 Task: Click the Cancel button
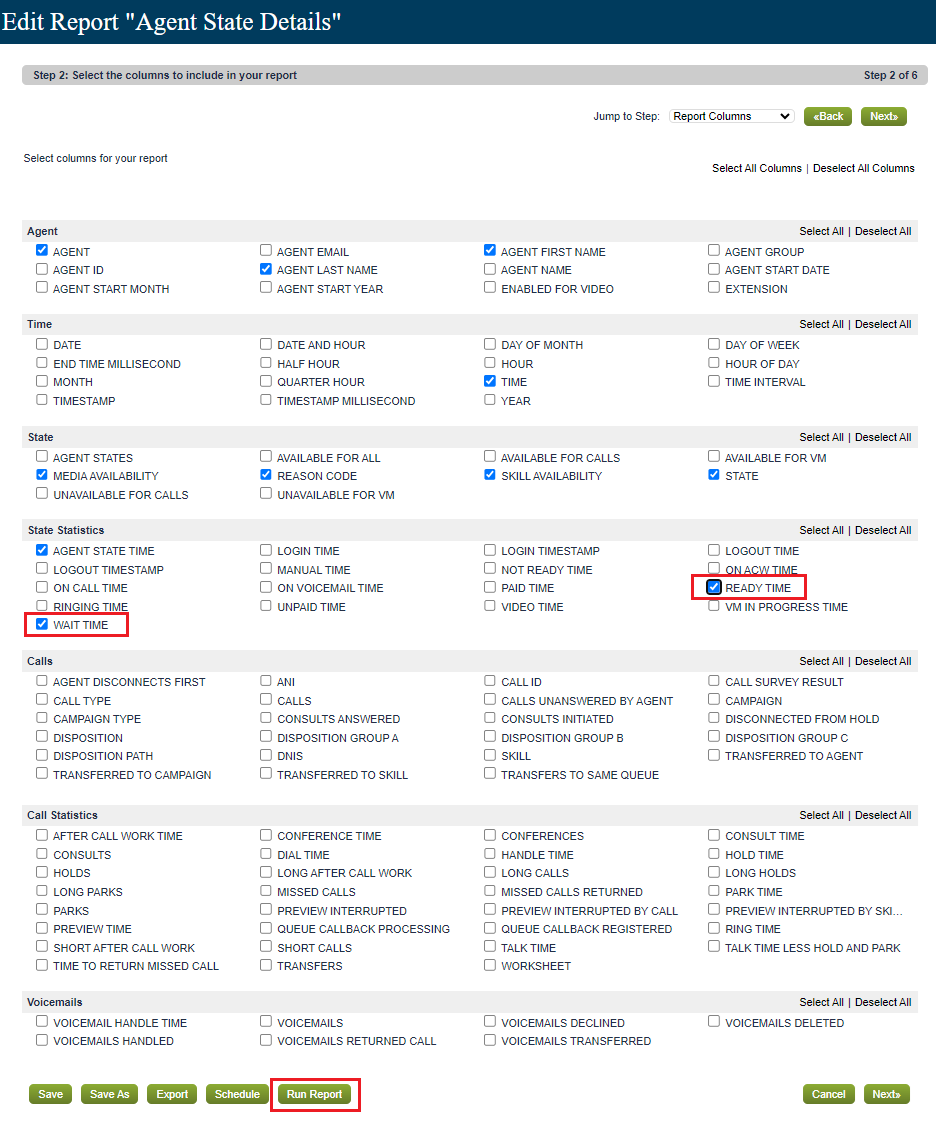pyautogui.click(x=828, y=1094)
